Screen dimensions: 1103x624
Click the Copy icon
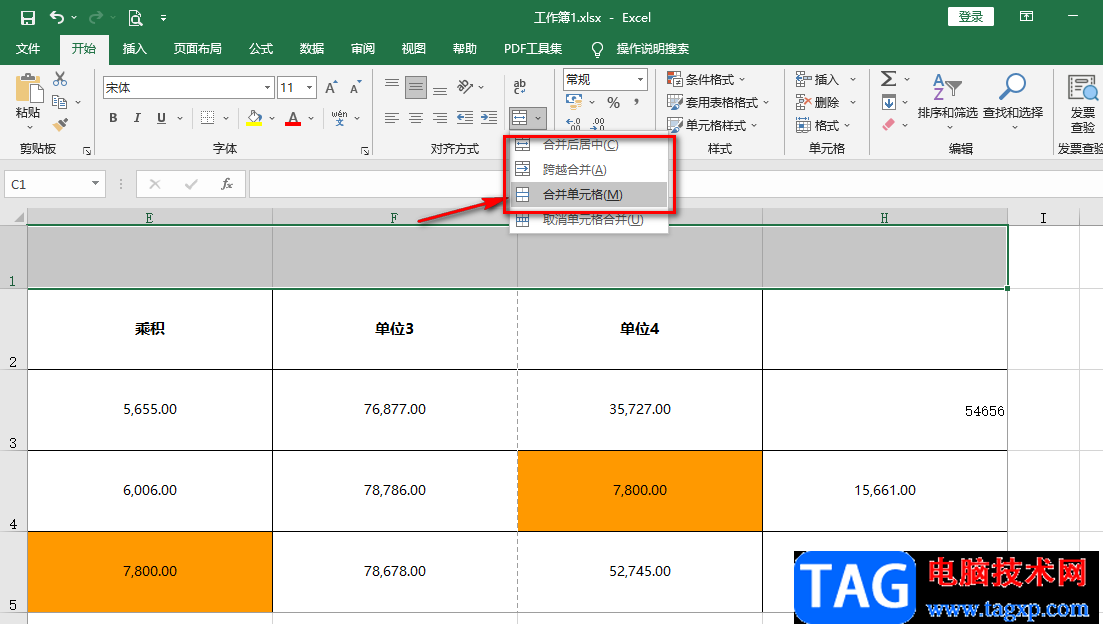(x=60, y=102)
